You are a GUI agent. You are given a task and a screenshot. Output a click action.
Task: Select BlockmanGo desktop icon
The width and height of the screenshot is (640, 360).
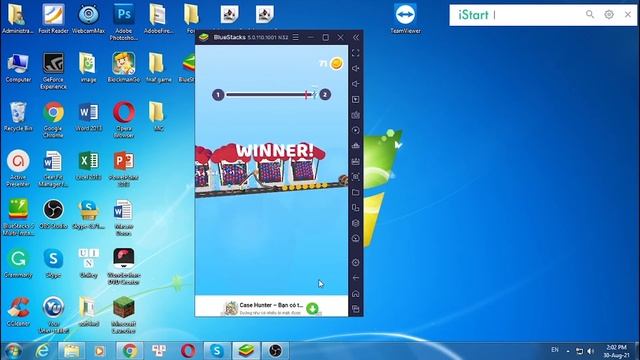click(x=124, y=67)
